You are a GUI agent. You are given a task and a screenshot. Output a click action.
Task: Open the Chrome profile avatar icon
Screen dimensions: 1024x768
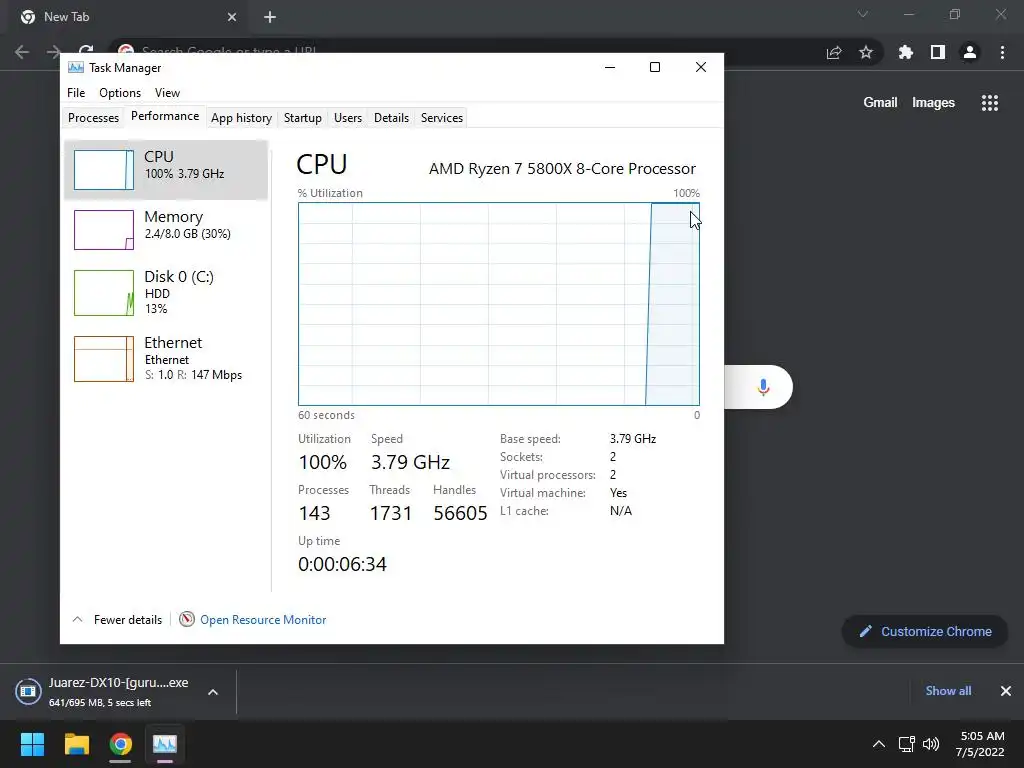970,52
